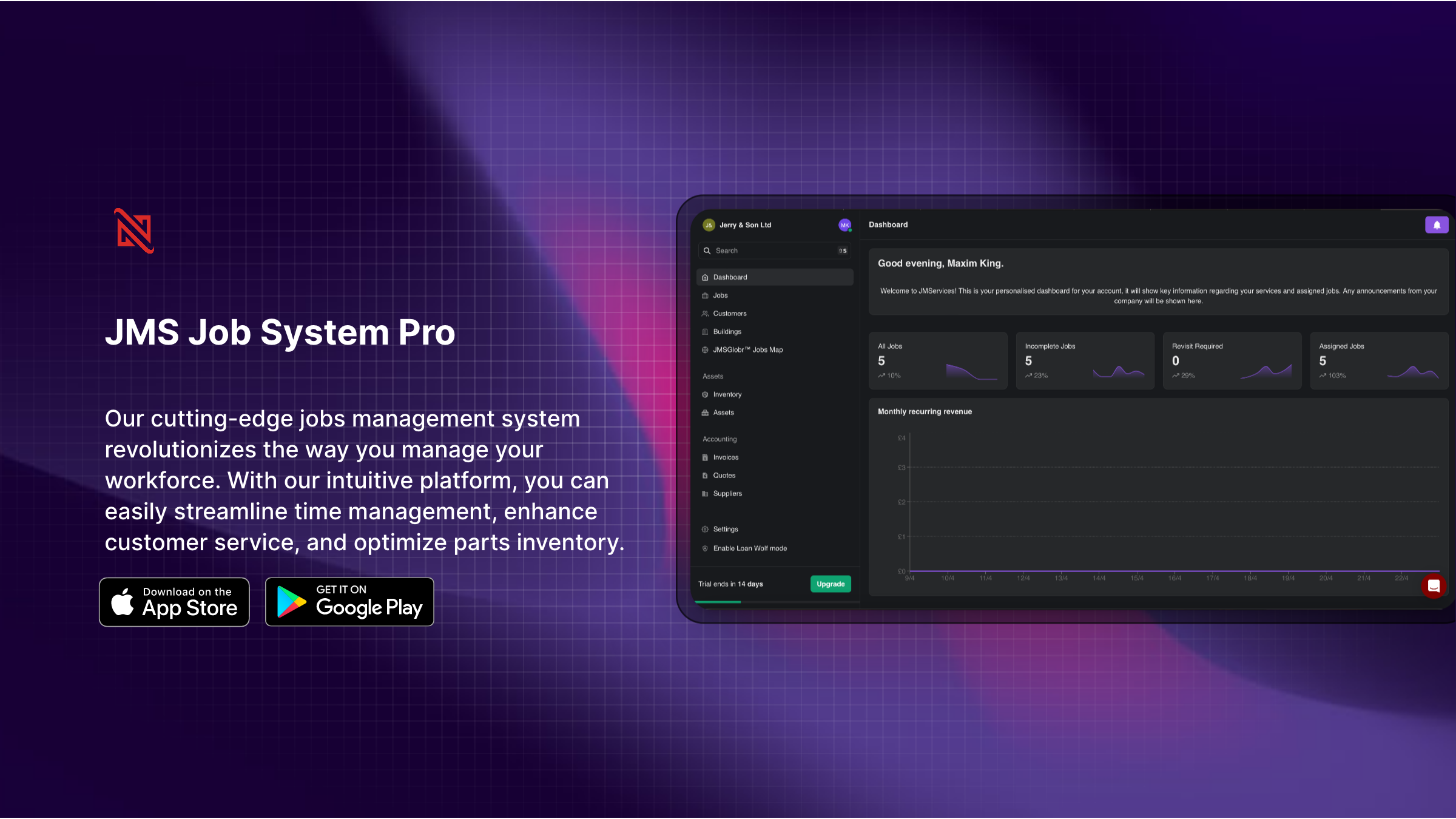
Task: Open the Invoices page under Accounting
Action: point(725,457)
